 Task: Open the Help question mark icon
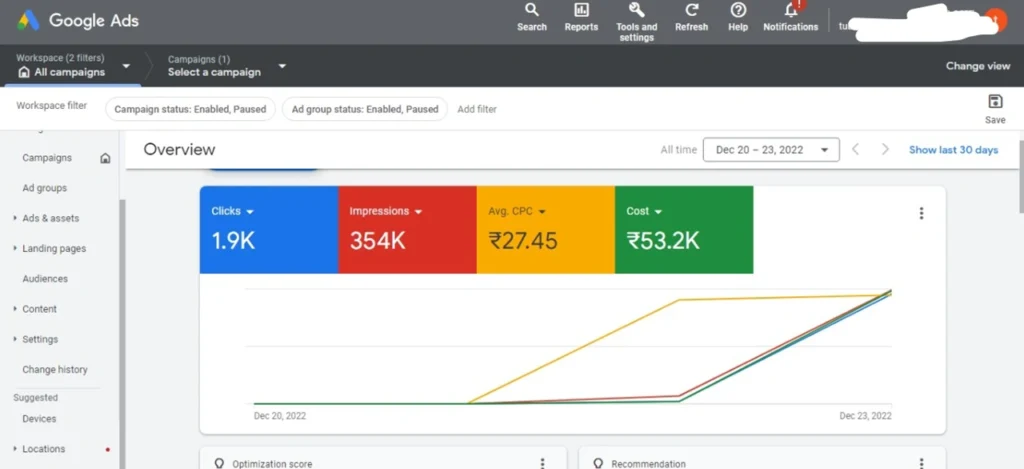(x=738, y=11)
